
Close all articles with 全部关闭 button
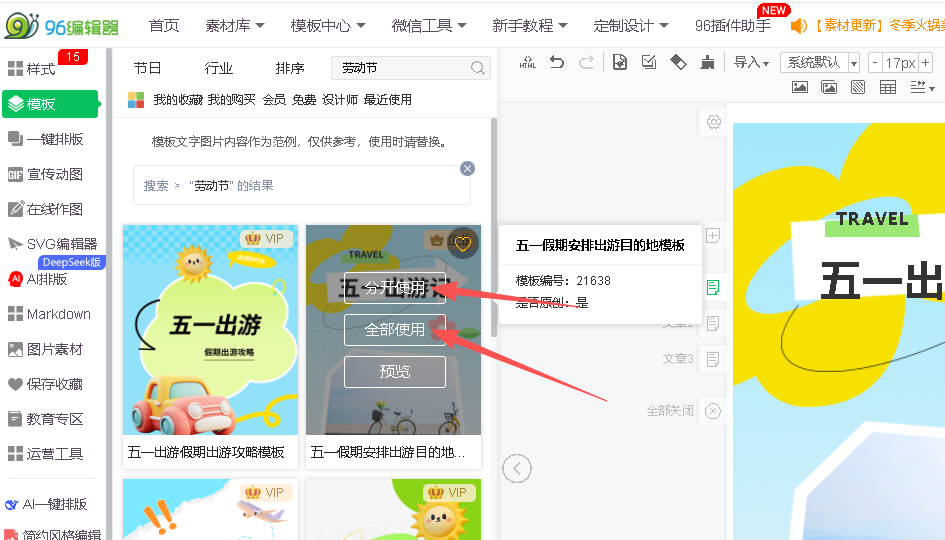[712, 411]
